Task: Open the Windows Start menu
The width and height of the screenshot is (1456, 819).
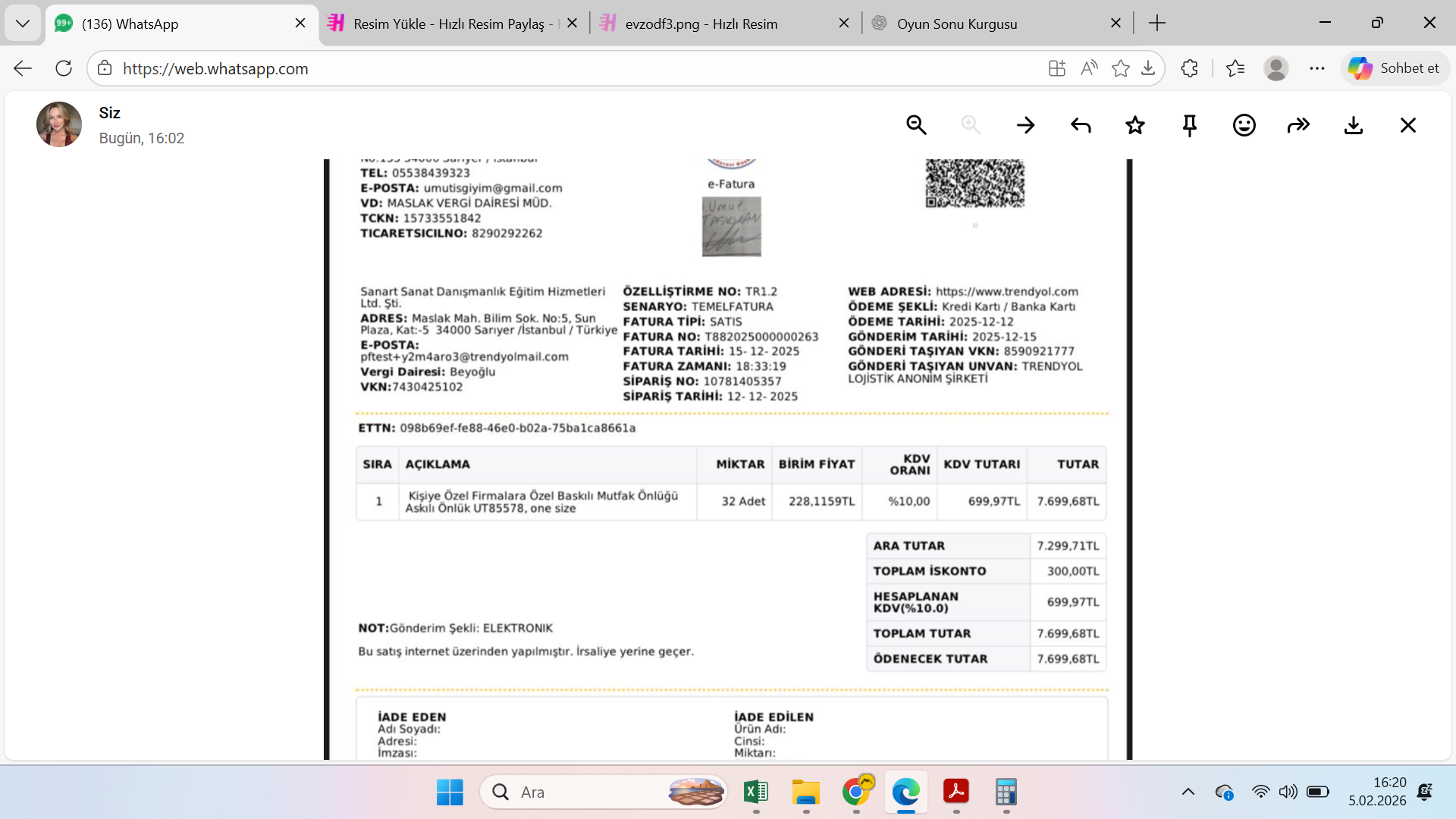Action: click(450, 792)
